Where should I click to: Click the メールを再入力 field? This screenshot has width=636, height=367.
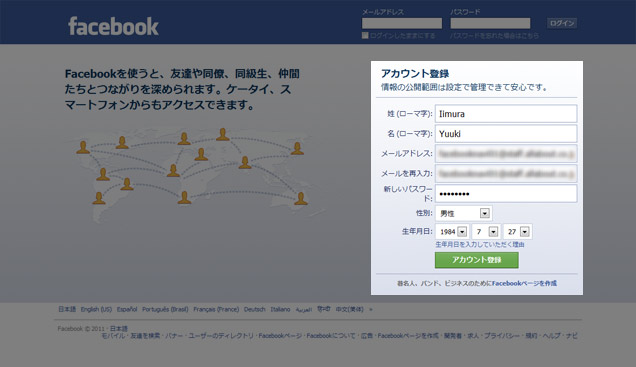point(506,173)
